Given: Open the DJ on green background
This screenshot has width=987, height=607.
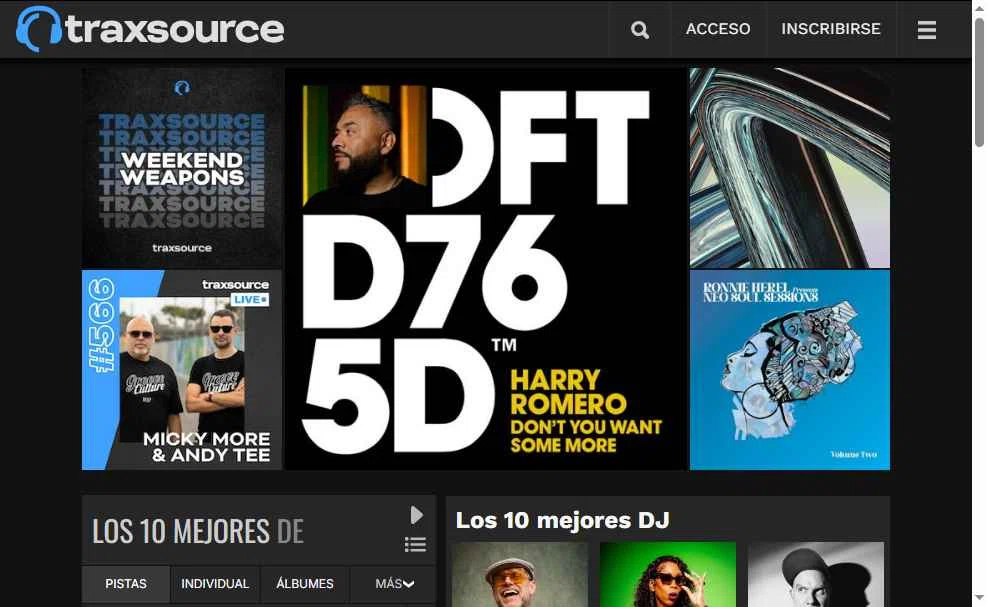Looking at the screenshot, I should (668, 574).
